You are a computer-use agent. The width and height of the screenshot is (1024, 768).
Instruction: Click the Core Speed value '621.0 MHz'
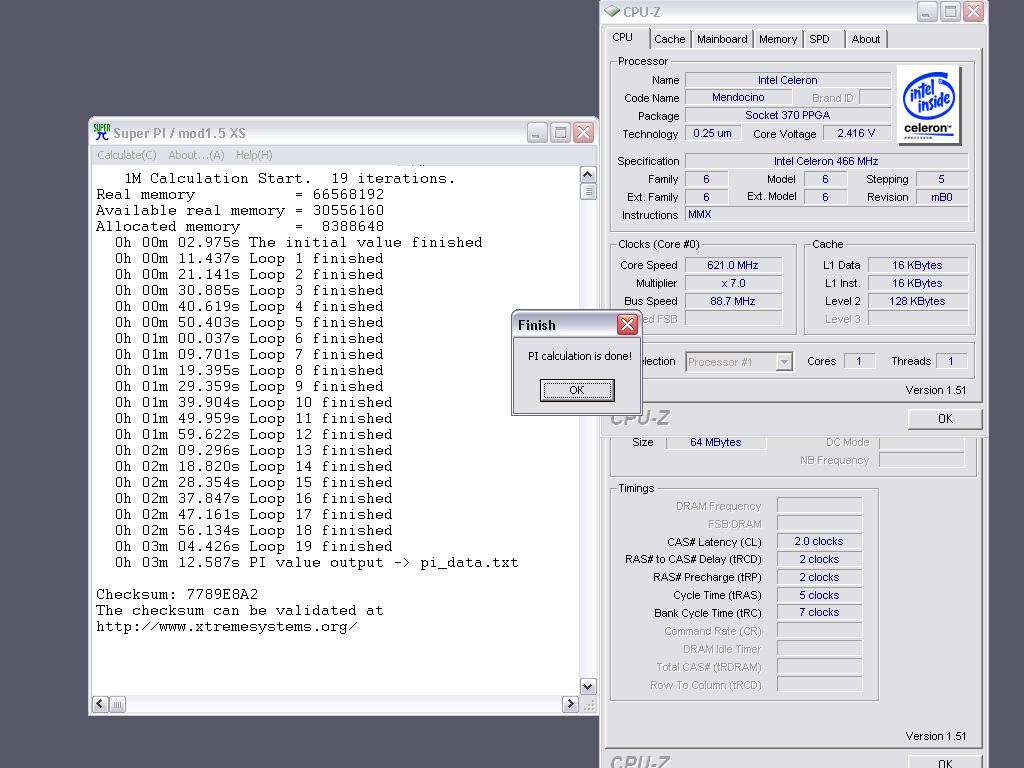point(733,265)
